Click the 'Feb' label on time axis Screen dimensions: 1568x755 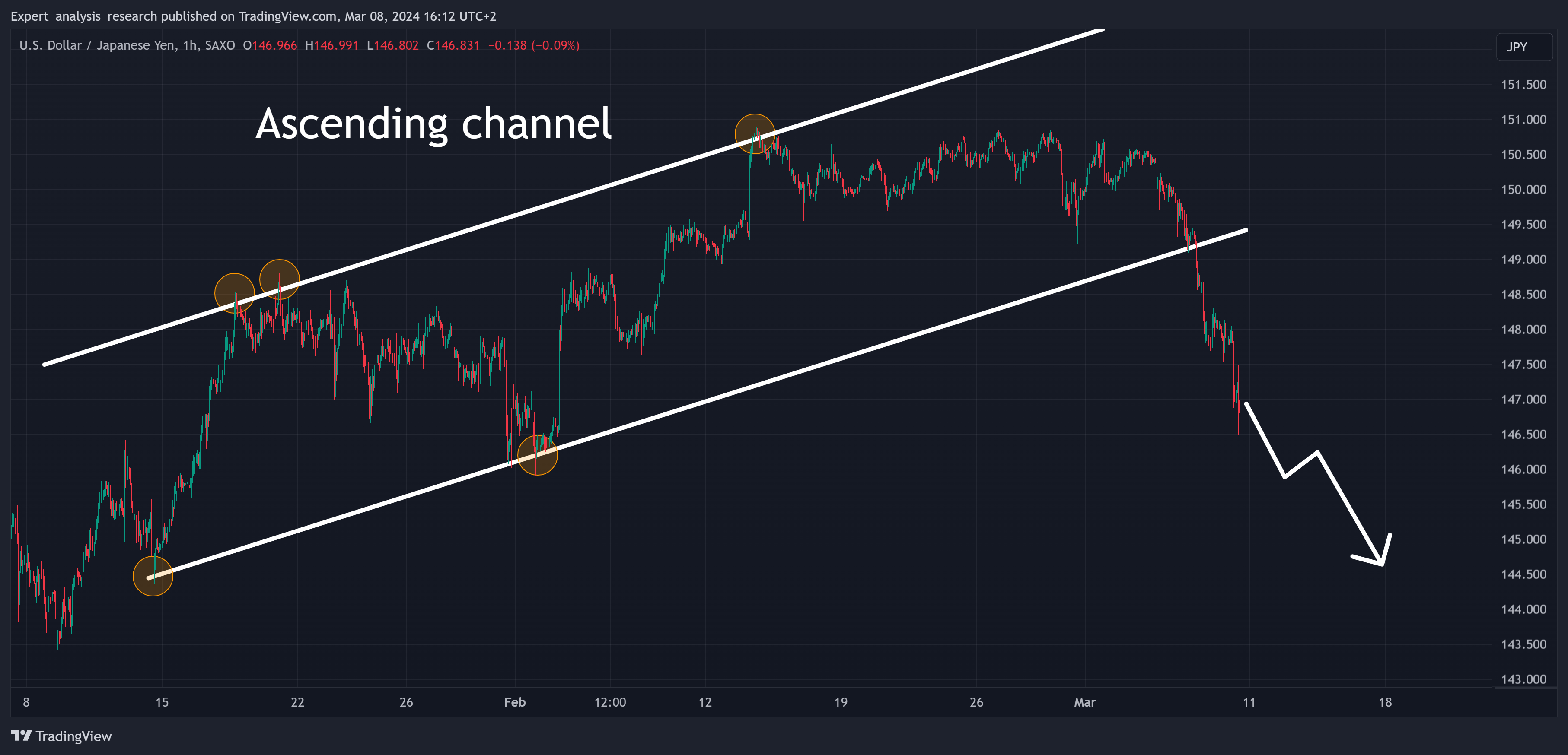point(515,702)
